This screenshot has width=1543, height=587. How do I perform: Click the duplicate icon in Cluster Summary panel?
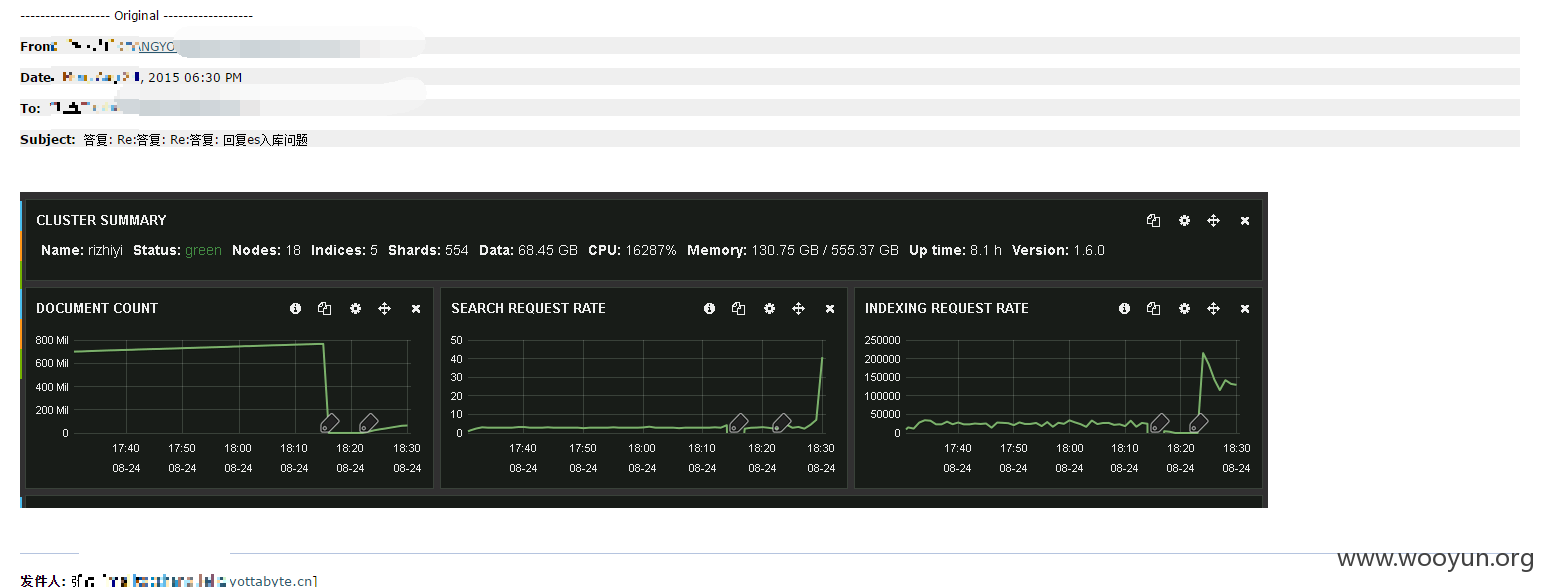pyautogui.click(x=1153, y=221)
